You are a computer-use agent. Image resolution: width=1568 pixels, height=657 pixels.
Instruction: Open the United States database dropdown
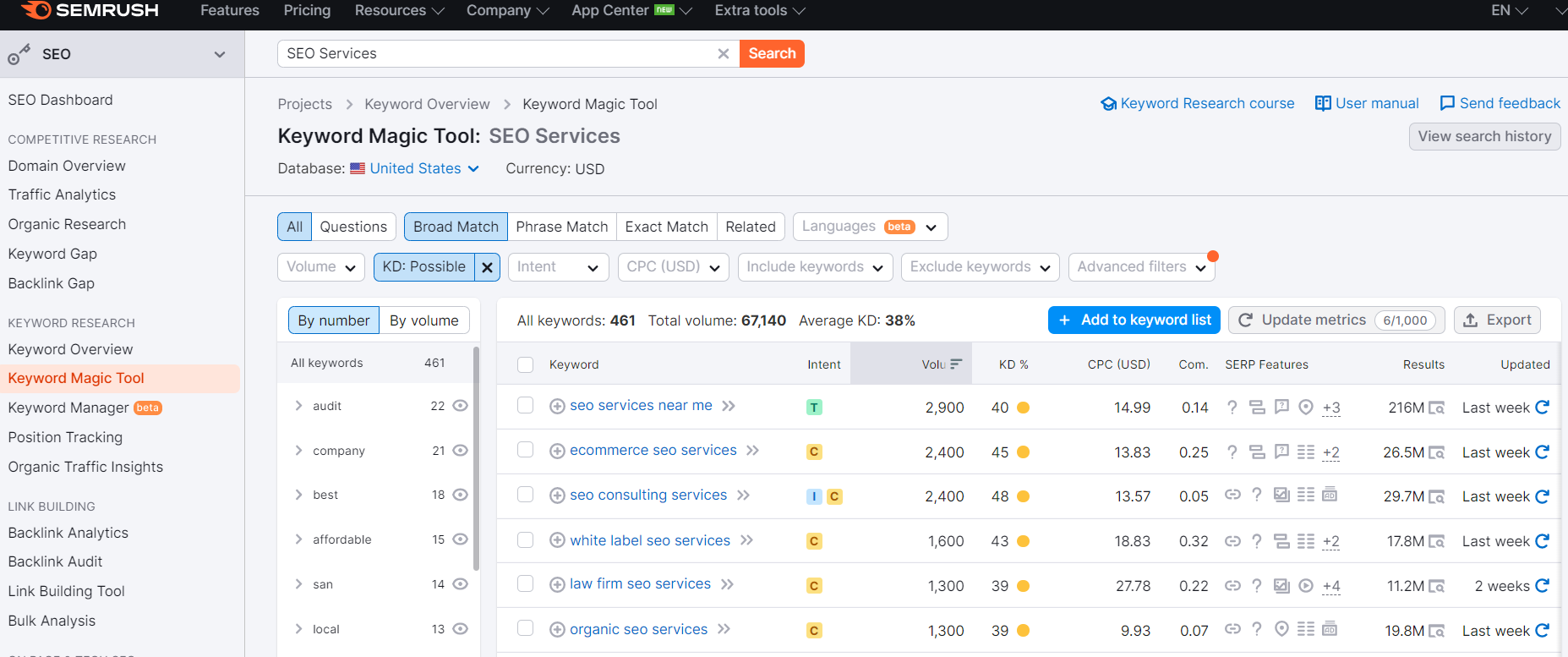[415, 169]
